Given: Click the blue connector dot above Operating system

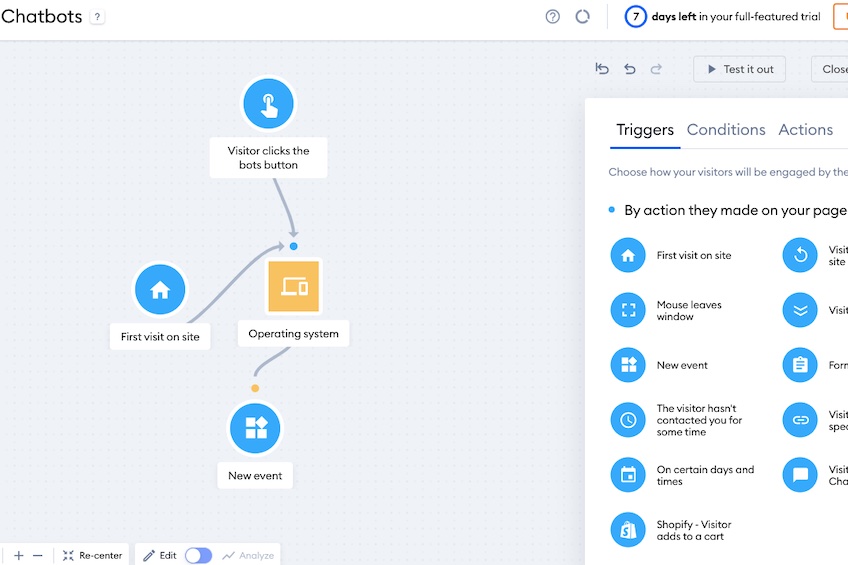Looking at the screenshot, I should click(294, 246).
